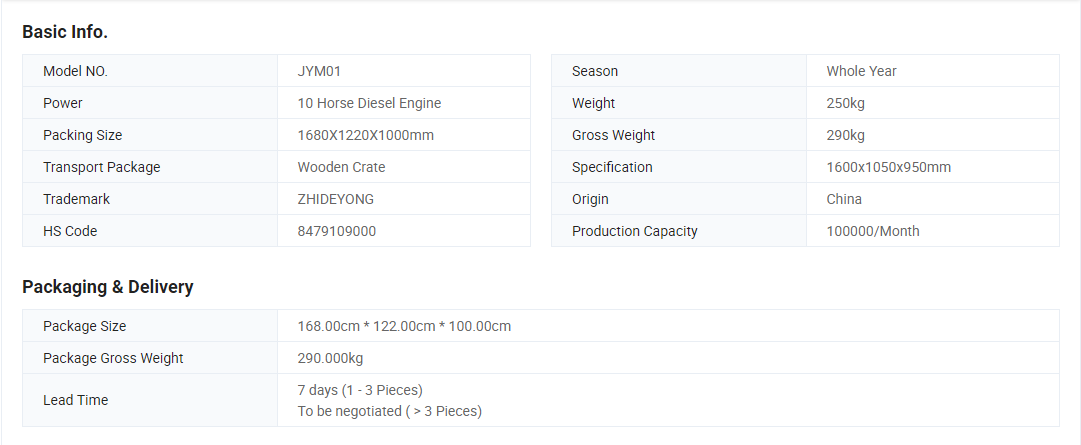Click the Lead Time row label
Image resolution: width=1081 pixels, height=445 pixels.
pos(76,400)
